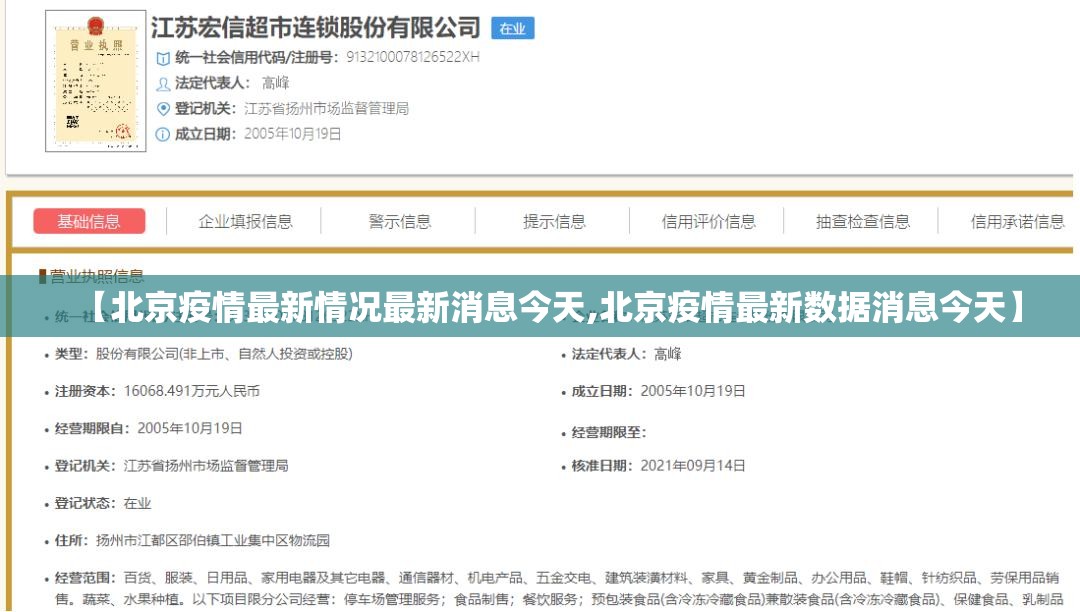Click the establishment date info icon

pos(163,134)
